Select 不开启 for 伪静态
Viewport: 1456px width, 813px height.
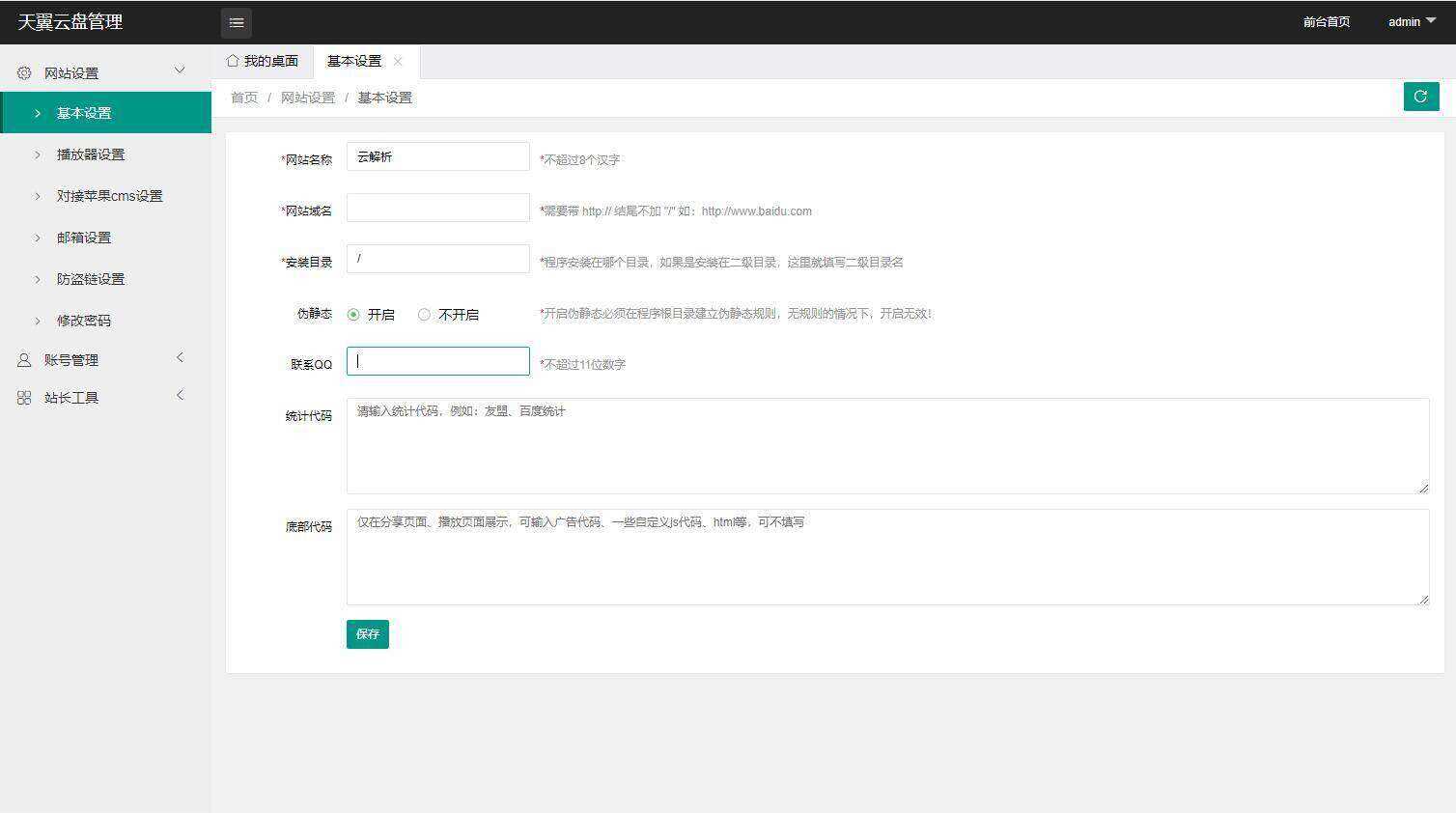(424, 314)
